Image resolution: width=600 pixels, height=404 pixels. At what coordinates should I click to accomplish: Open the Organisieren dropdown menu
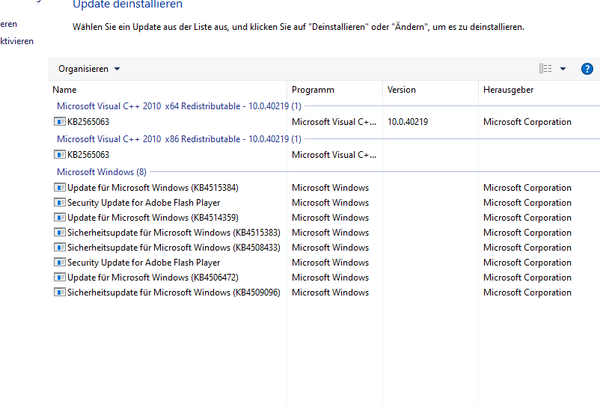[x=89, y=69]
